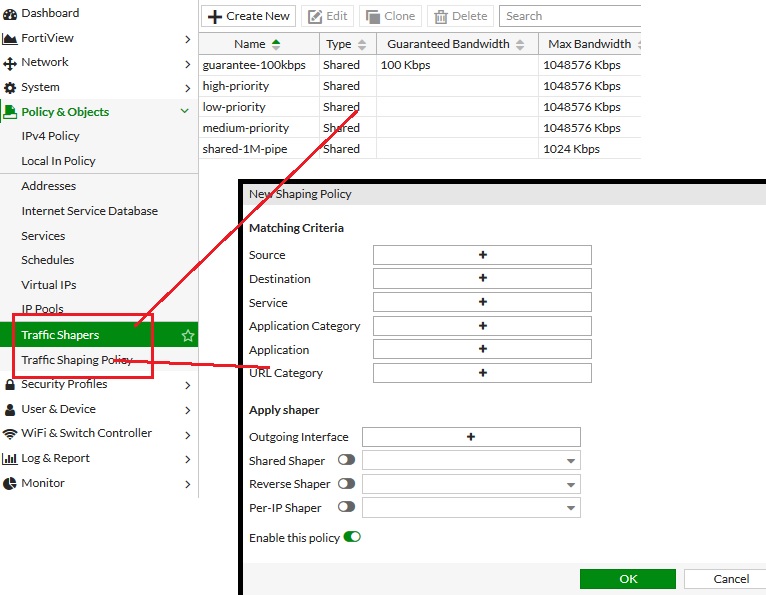
Task: Expand the User & Device chevron
Action: (188, 410)
